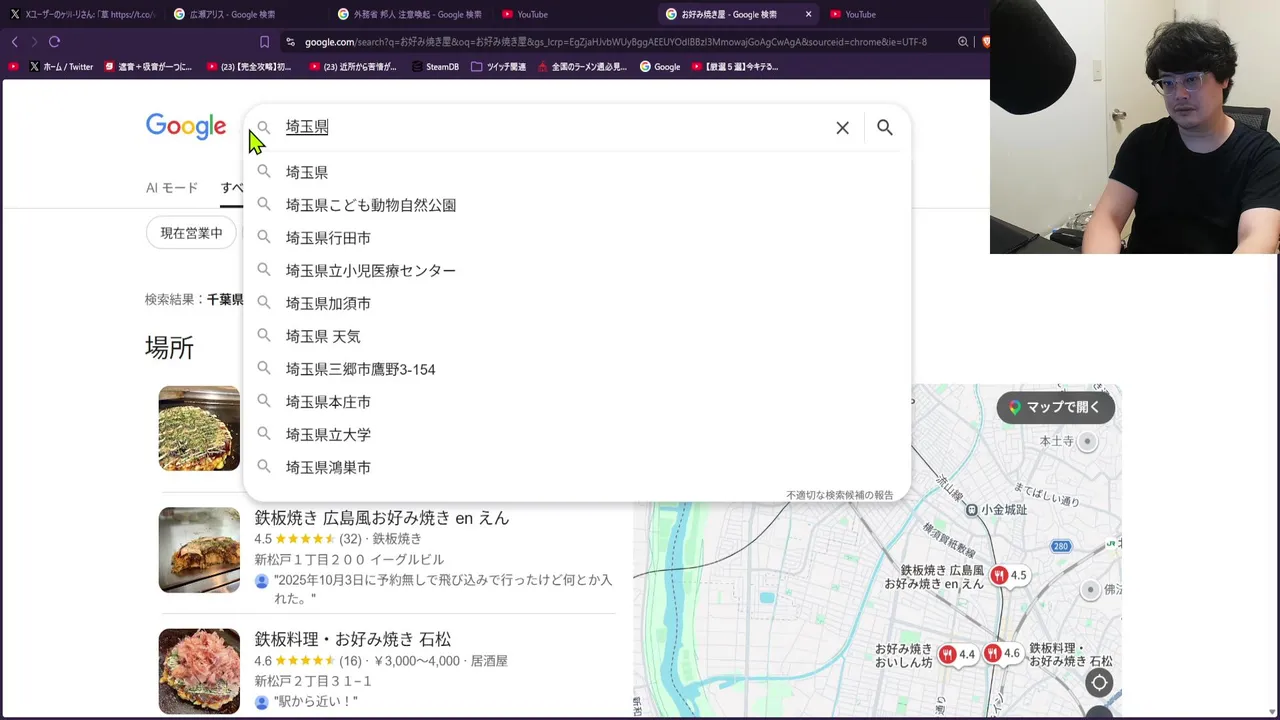This screenshot has height=720, width=1280.
Task: Select suggestion 埼玉県加須市
Action: pos(577,303)
